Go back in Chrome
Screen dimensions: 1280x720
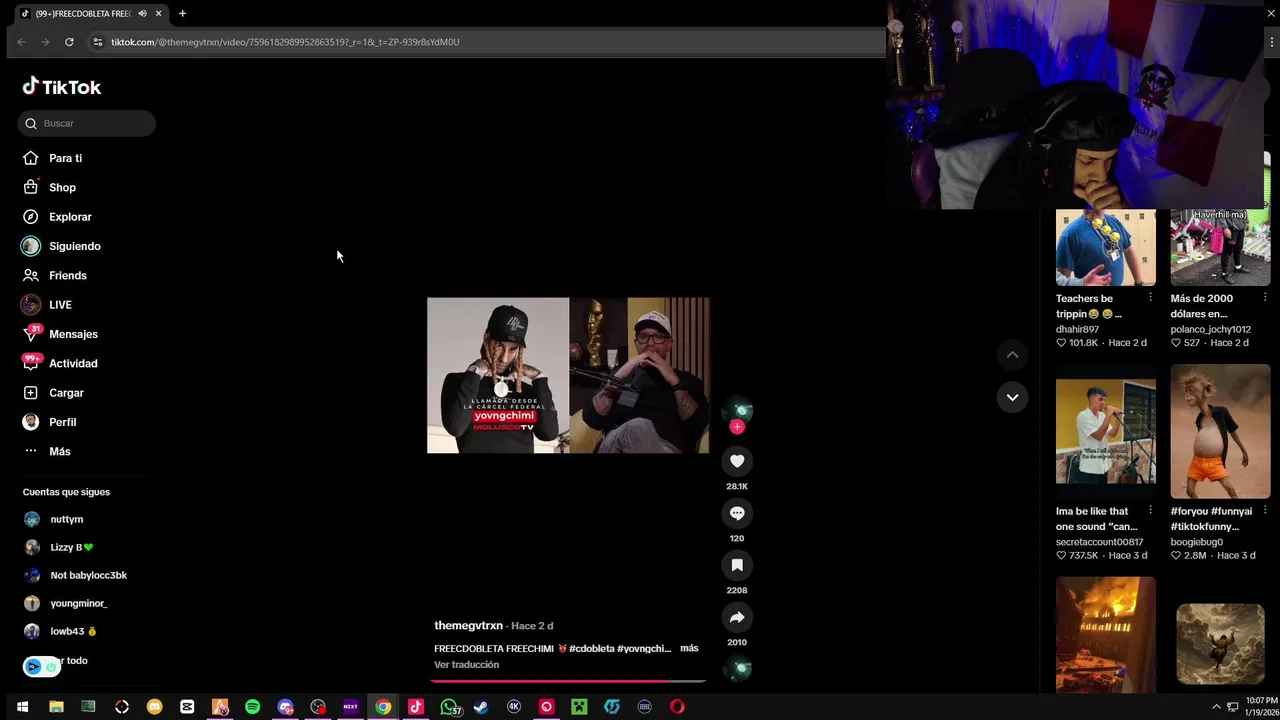point(21,42)
